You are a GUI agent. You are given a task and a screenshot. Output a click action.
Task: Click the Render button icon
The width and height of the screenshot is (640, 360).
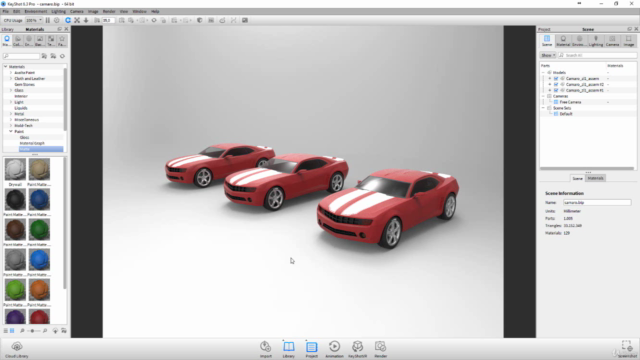pos(380,349)
